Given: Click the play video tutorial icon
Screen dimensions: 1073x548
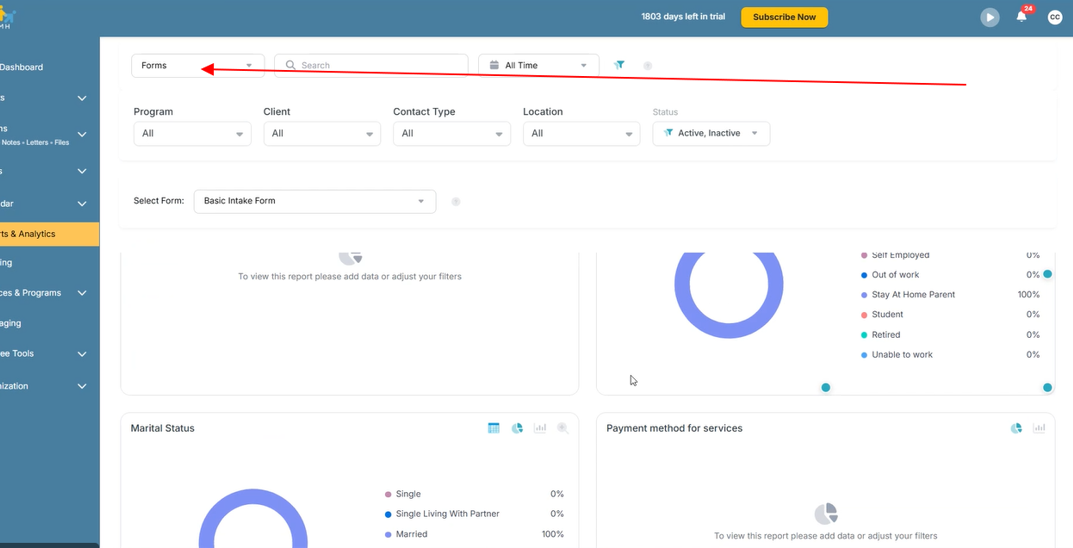Looking at the screenshot, I should click(x=990, y=17).
